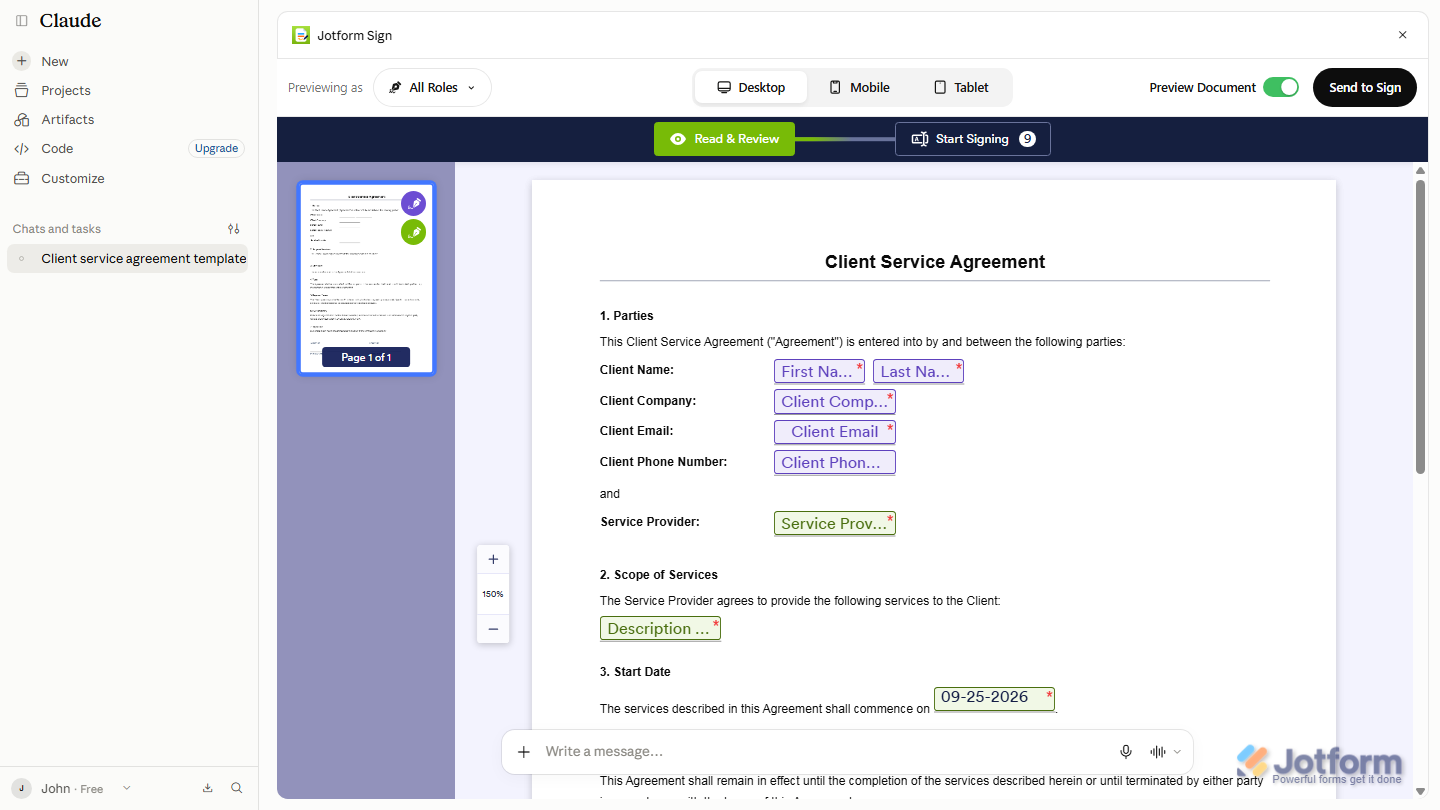Switch to Mobile preview tab
1440x810 pixels.
pyautogui.click(x=859, y=87)
